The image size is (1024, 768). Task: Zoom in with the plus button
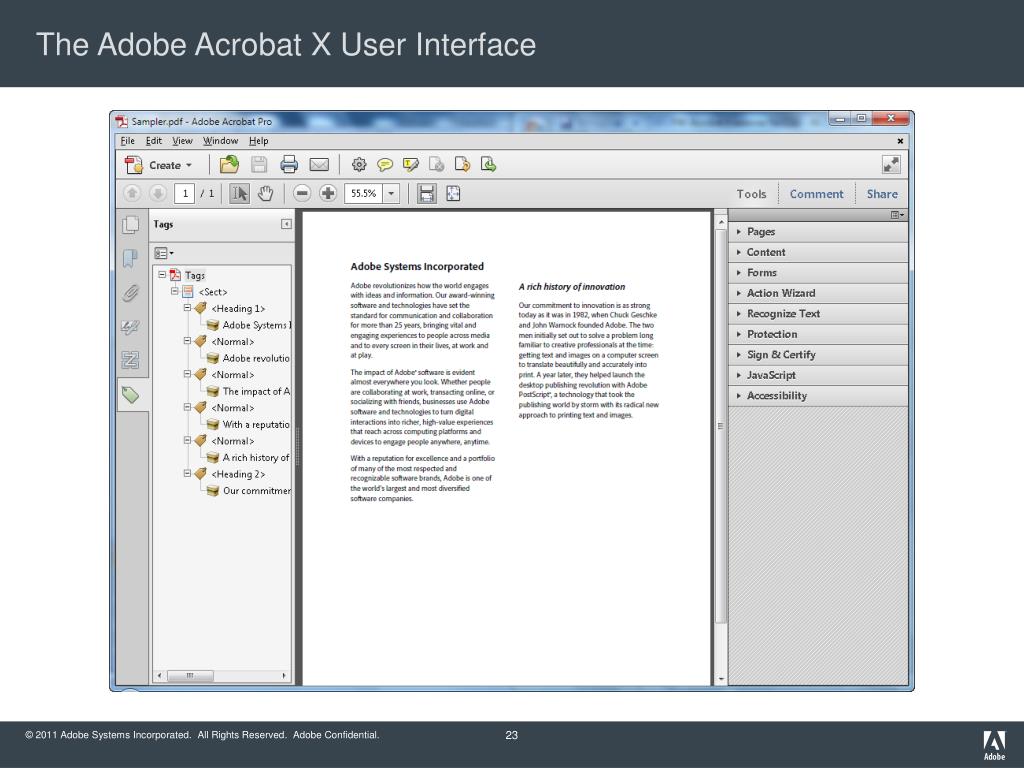328,193
